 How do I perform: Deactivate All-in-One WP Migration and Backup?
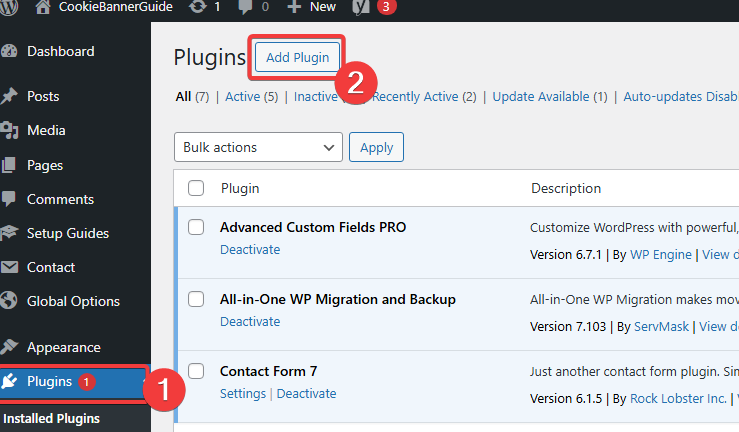click(x=250, y=321)
